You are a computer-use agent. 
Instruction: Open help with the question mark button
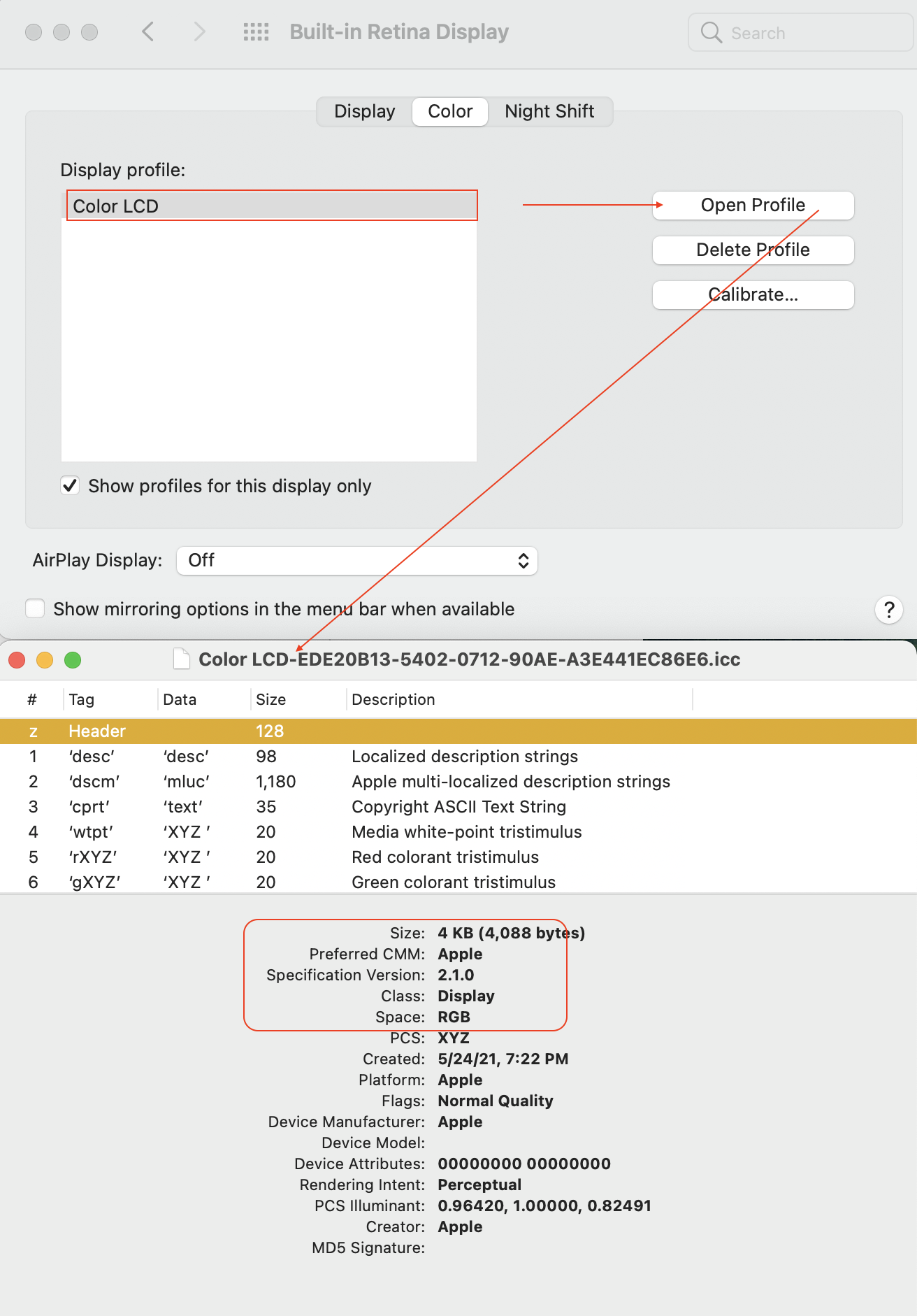[888, 610]
